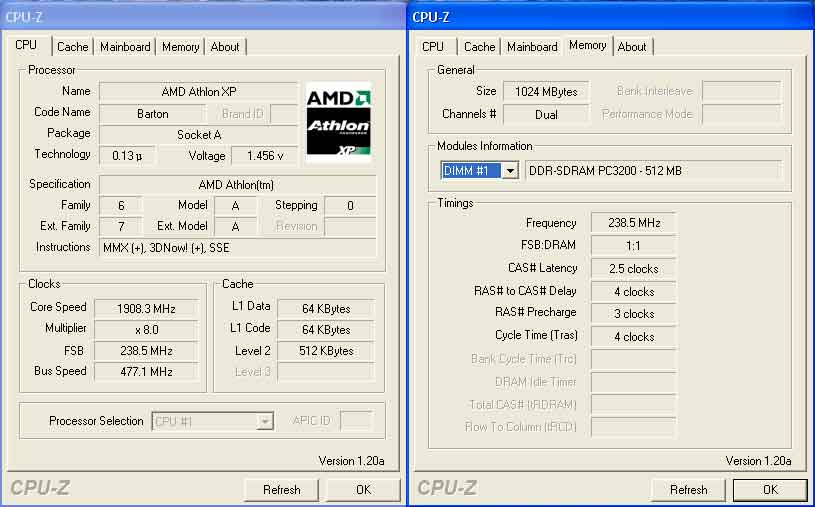Screen dimensions: 815x507
Task: Click the L1 Data value 64 KBytes
Action: tap(326, 309)
